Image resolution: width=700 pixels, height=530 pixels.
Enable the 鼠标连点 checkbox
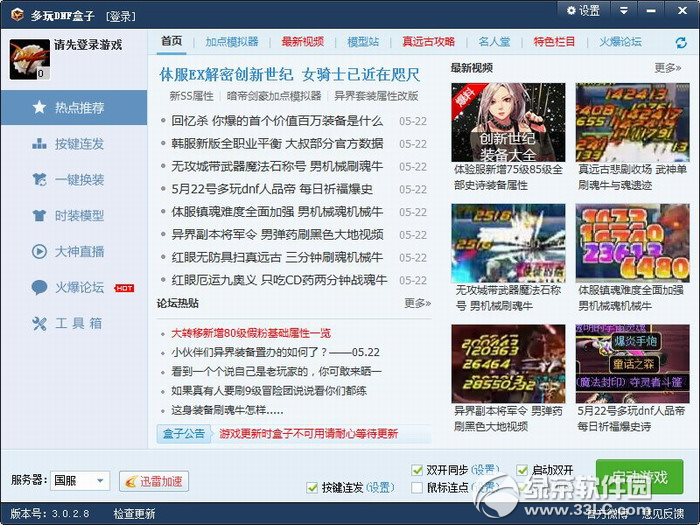click(x=417, y=488)
